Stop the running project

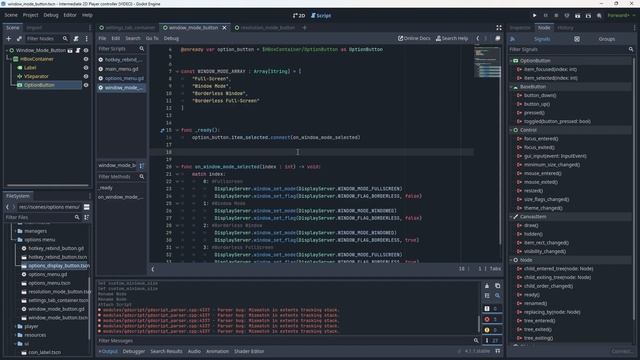pos(556,16)
